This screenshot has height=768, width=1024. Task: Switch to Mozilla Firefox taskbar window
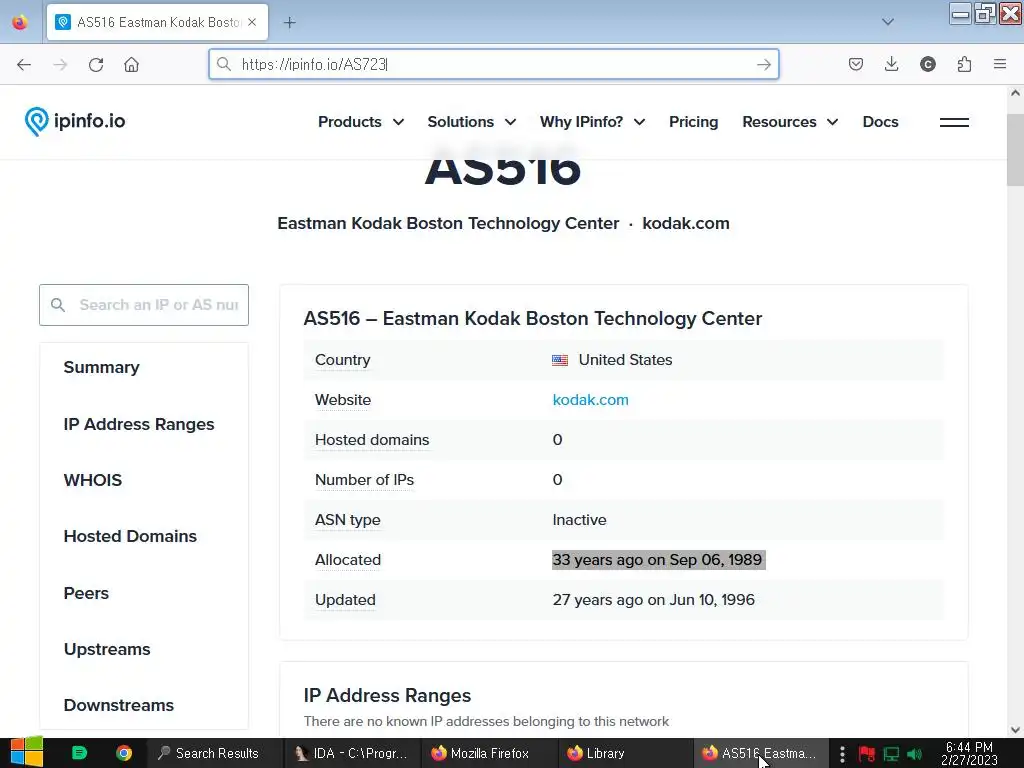490,753
